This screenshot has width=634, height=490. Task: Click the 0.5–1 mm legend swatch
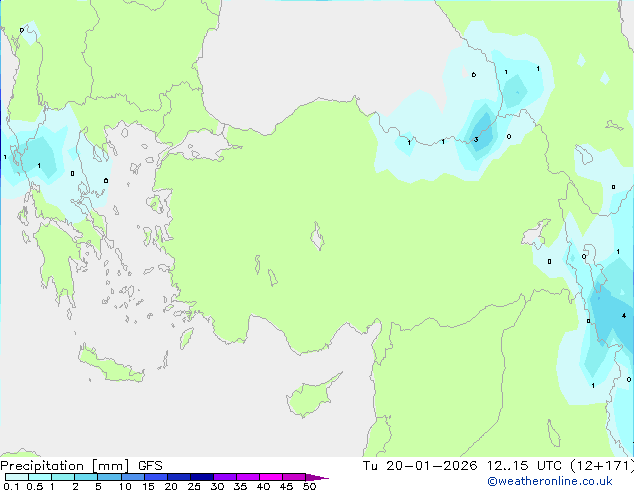[40, 477]
